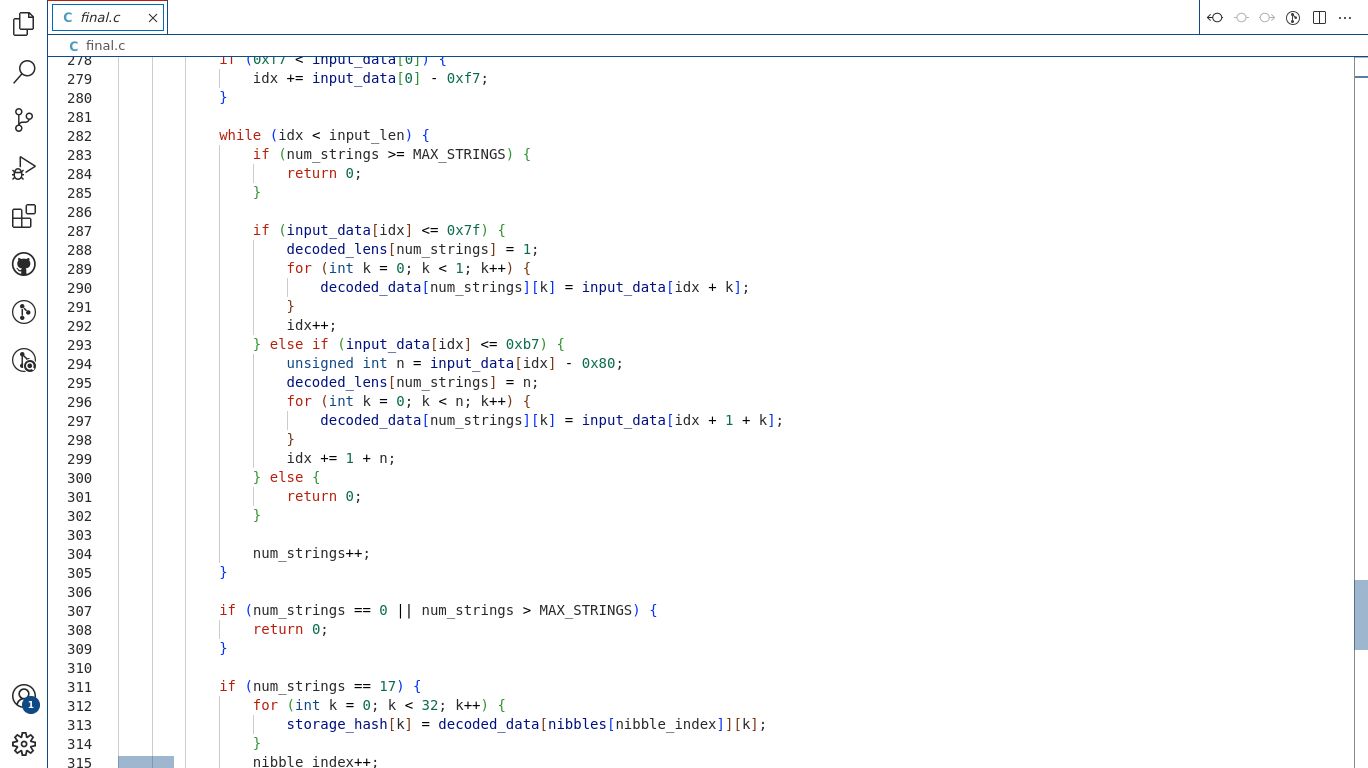The width and height of the screenshot is (1368, 768).
Task: Click 'for (int k = 0; k < 32; k++) {' line
Action: pyautogui.click(x=379, y=706)
